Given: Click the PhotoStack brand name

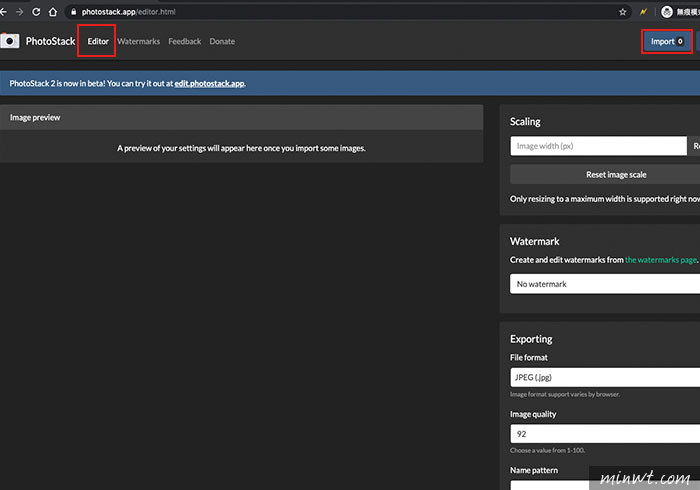Looking at the screenshot, I should [x=50, y=41].
